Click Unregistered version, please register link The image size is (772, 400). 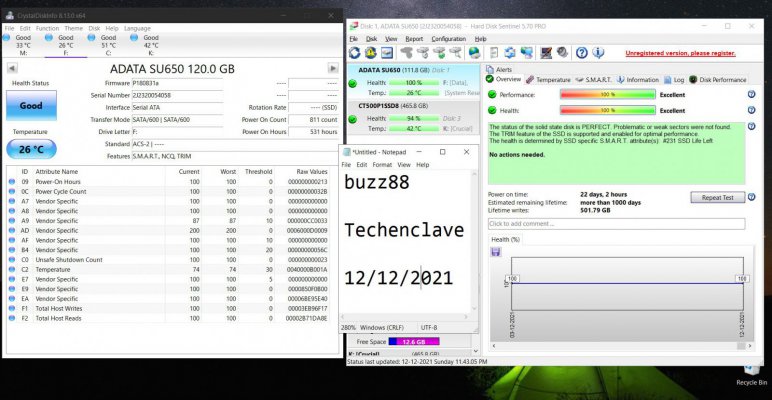click(x=680, y=53)
